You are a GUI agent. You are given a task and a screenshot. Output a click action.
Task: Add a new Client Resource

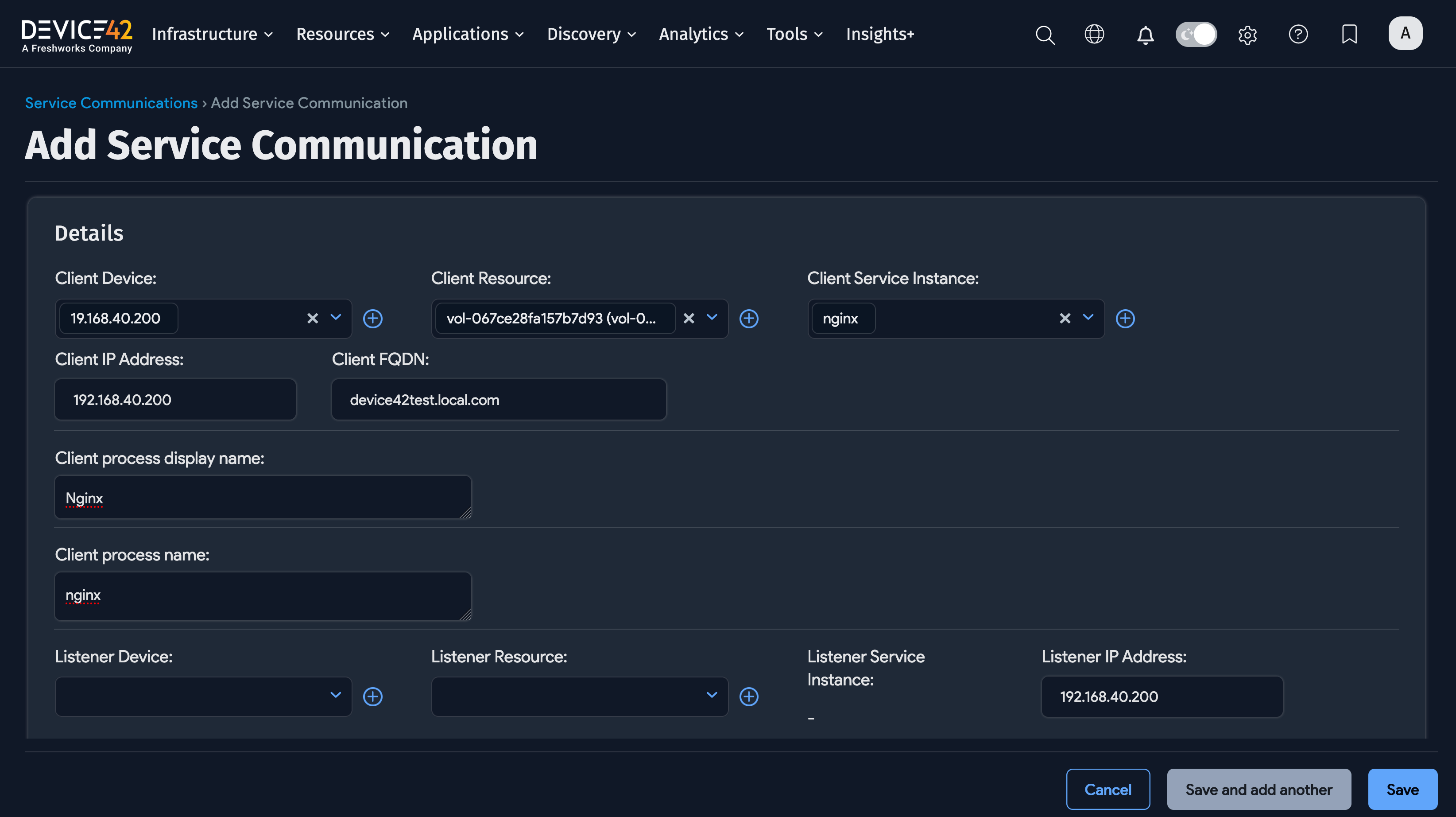(x=750, y=318)
